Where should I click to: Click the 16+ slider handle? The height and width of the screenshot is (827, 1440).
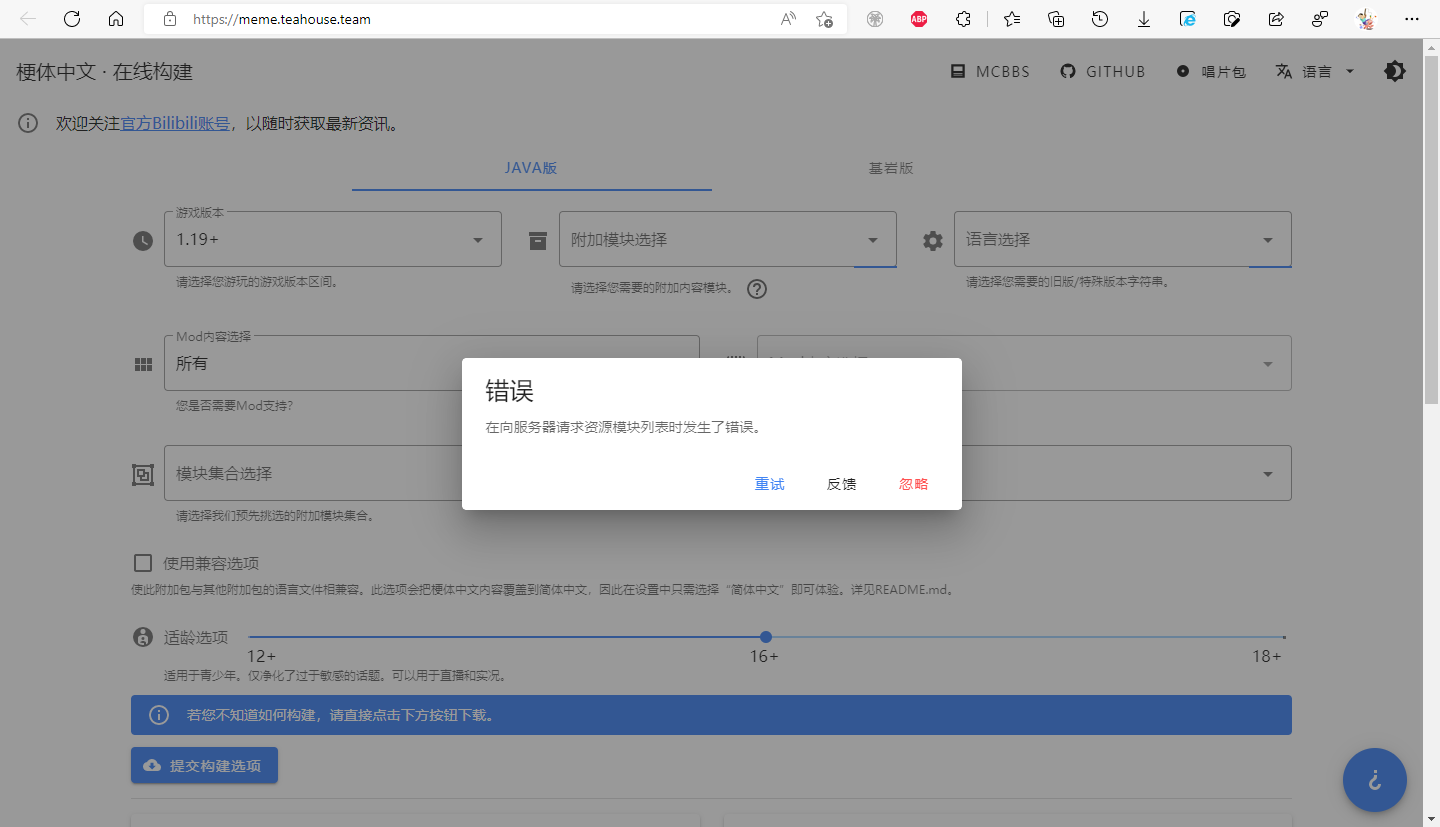[x=766, y=637]
